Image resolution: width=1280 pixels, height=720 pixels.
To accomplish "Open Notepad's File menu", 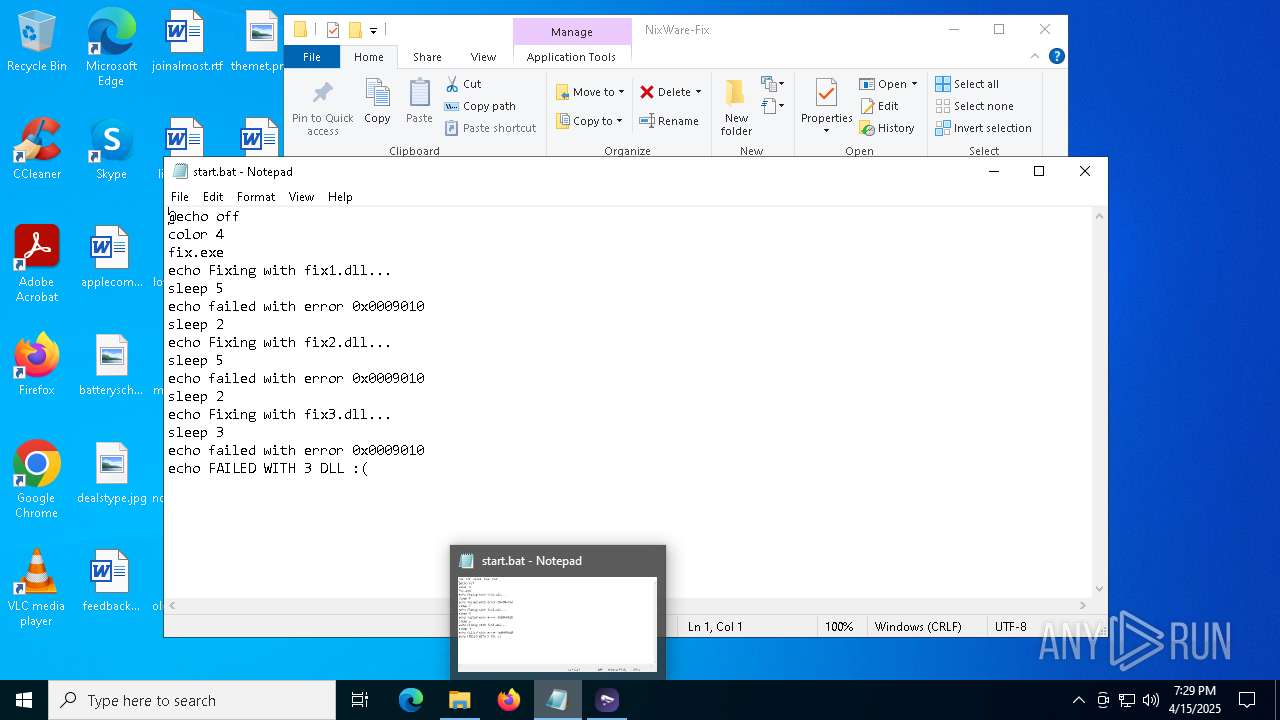I will (180, 197).
